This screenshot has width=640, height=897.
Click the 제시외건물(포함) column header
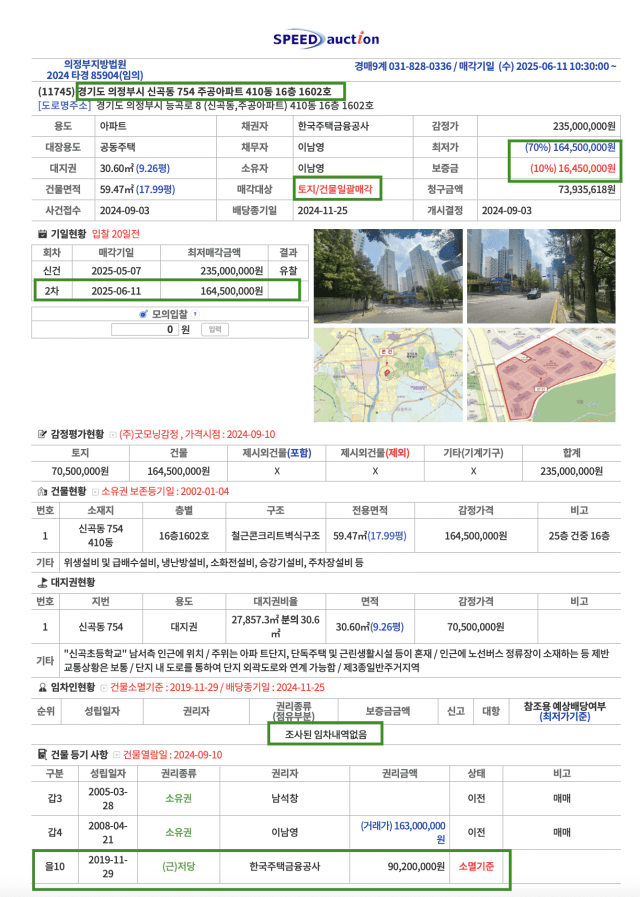pyautogui.click(x=277, y=453)
